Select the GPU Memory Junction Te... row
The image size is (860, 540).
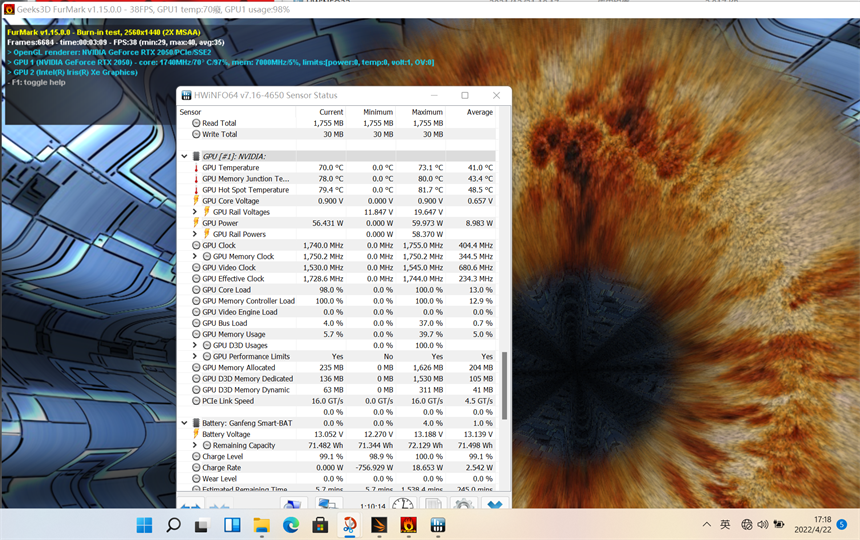336,179
